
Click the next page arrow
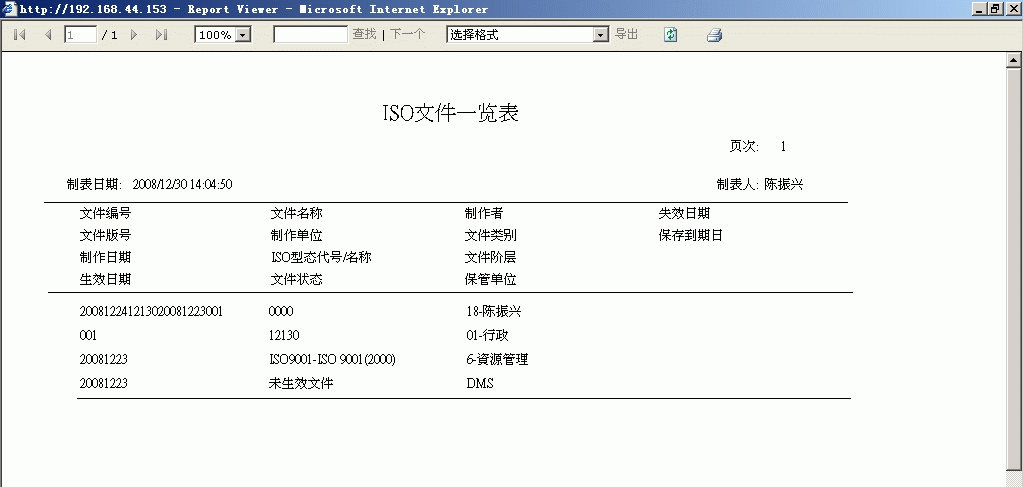134,35
